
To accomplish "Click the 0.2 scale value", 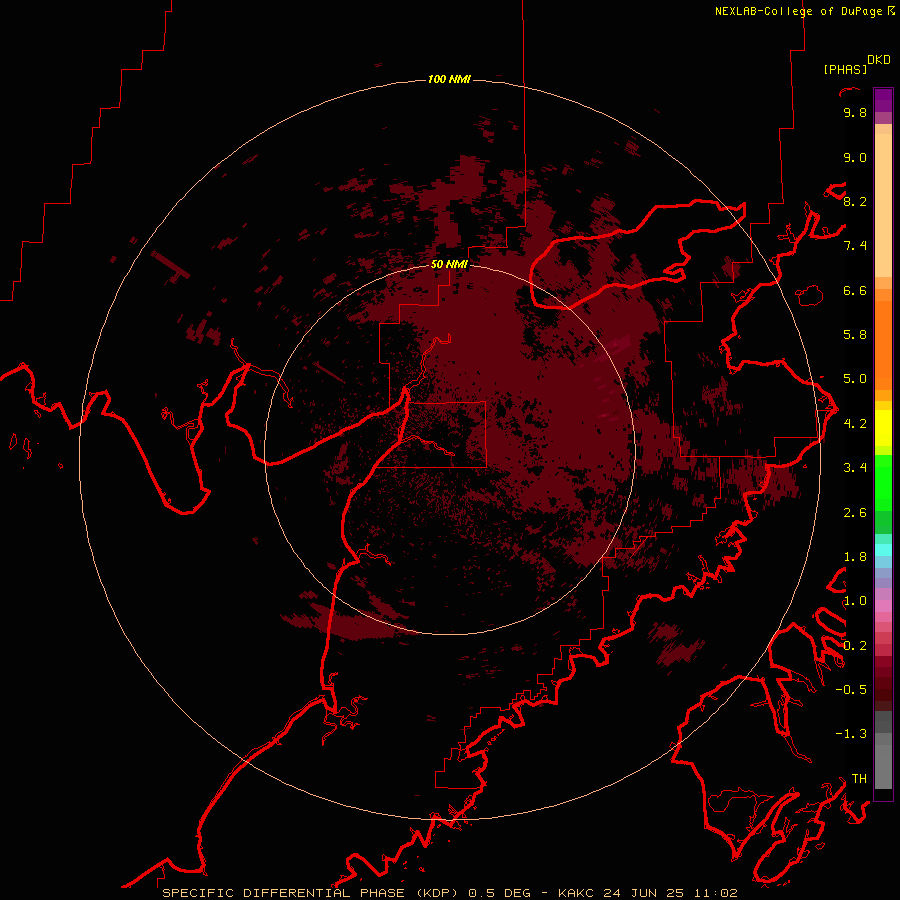I will [x=855, y=646].
